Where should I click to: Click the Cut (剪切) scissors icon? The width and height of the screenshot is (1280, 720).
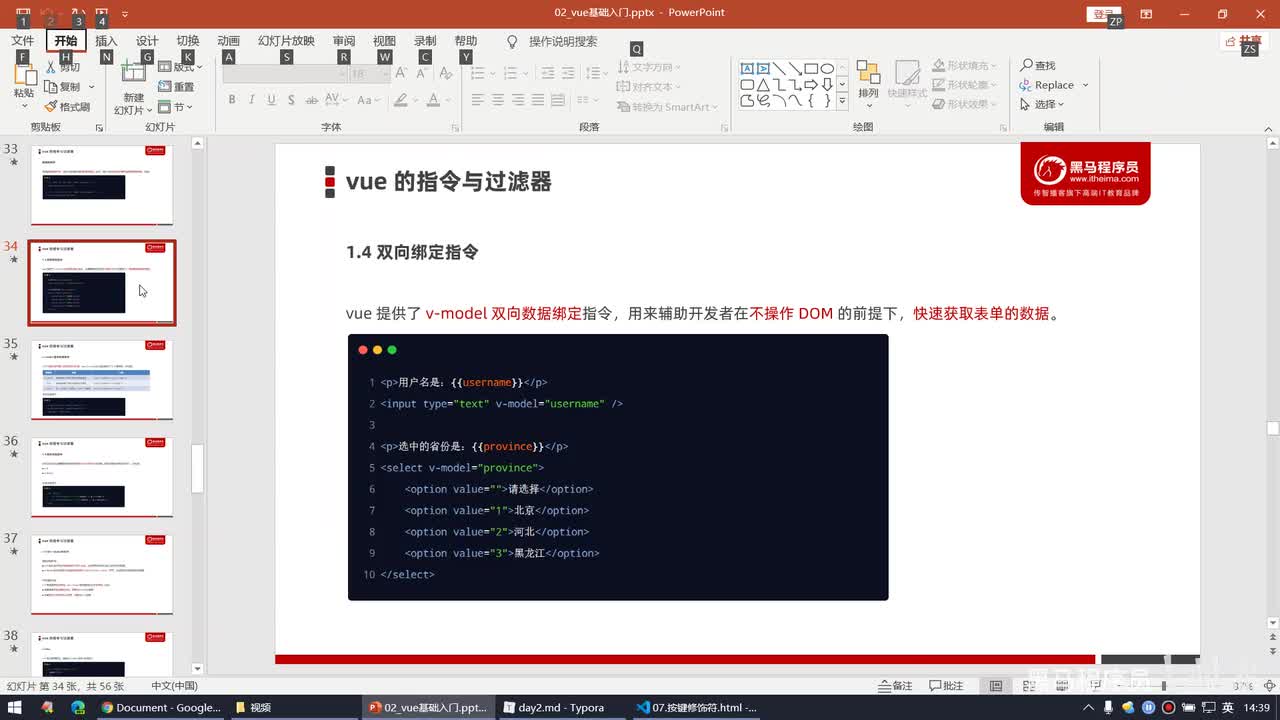pyautogui.click(x=51, y=68)
